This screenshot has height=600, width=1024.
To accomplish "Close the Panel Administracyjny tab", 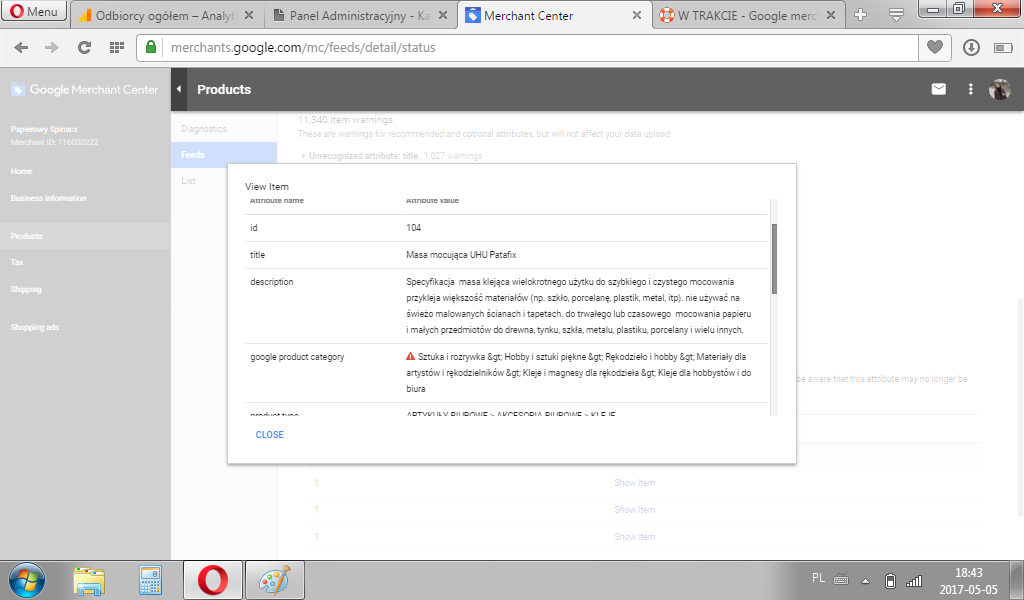I will (443, 15).
